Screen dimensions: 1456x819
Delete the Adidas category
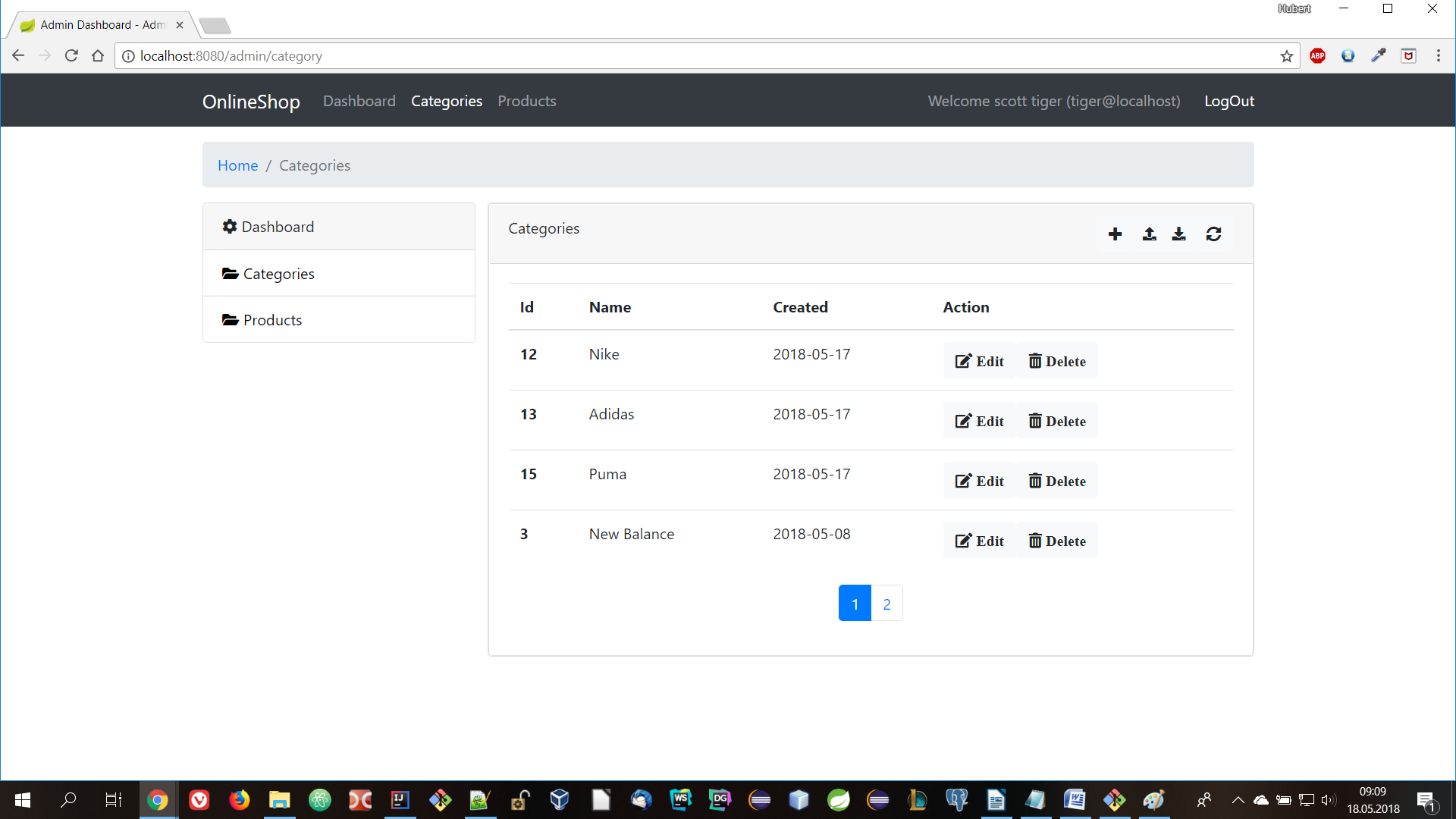coord(1057,421)
